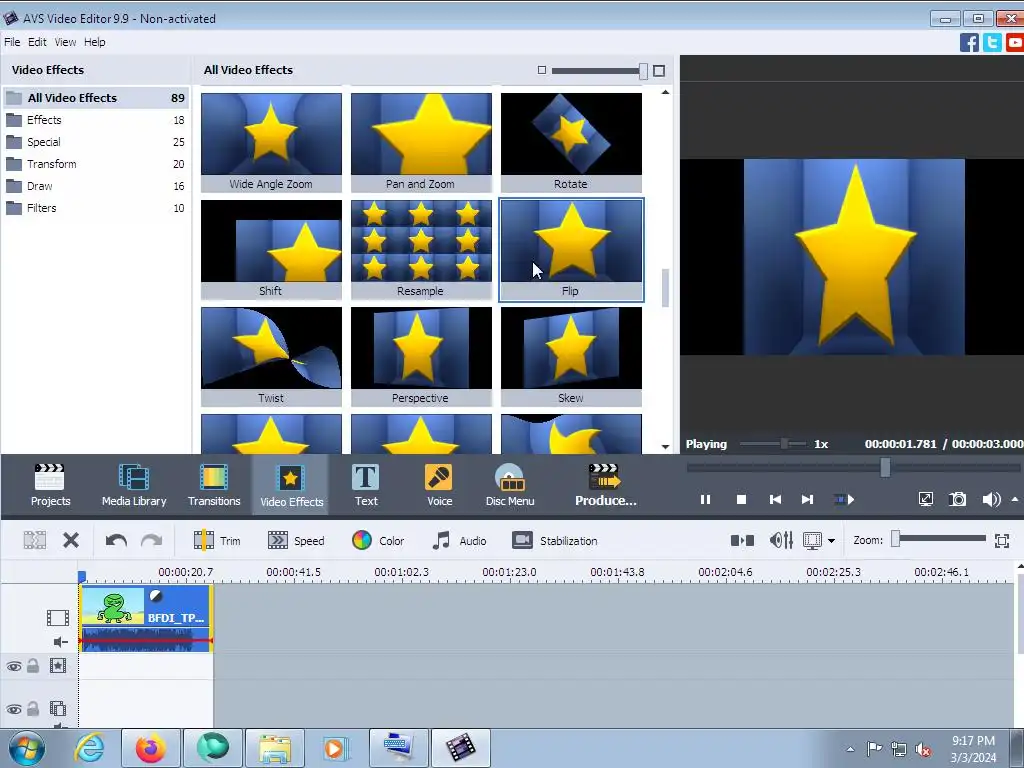Open the Voice recording tool
Screen dimensions: 1024x768
[x=439, y=485]
